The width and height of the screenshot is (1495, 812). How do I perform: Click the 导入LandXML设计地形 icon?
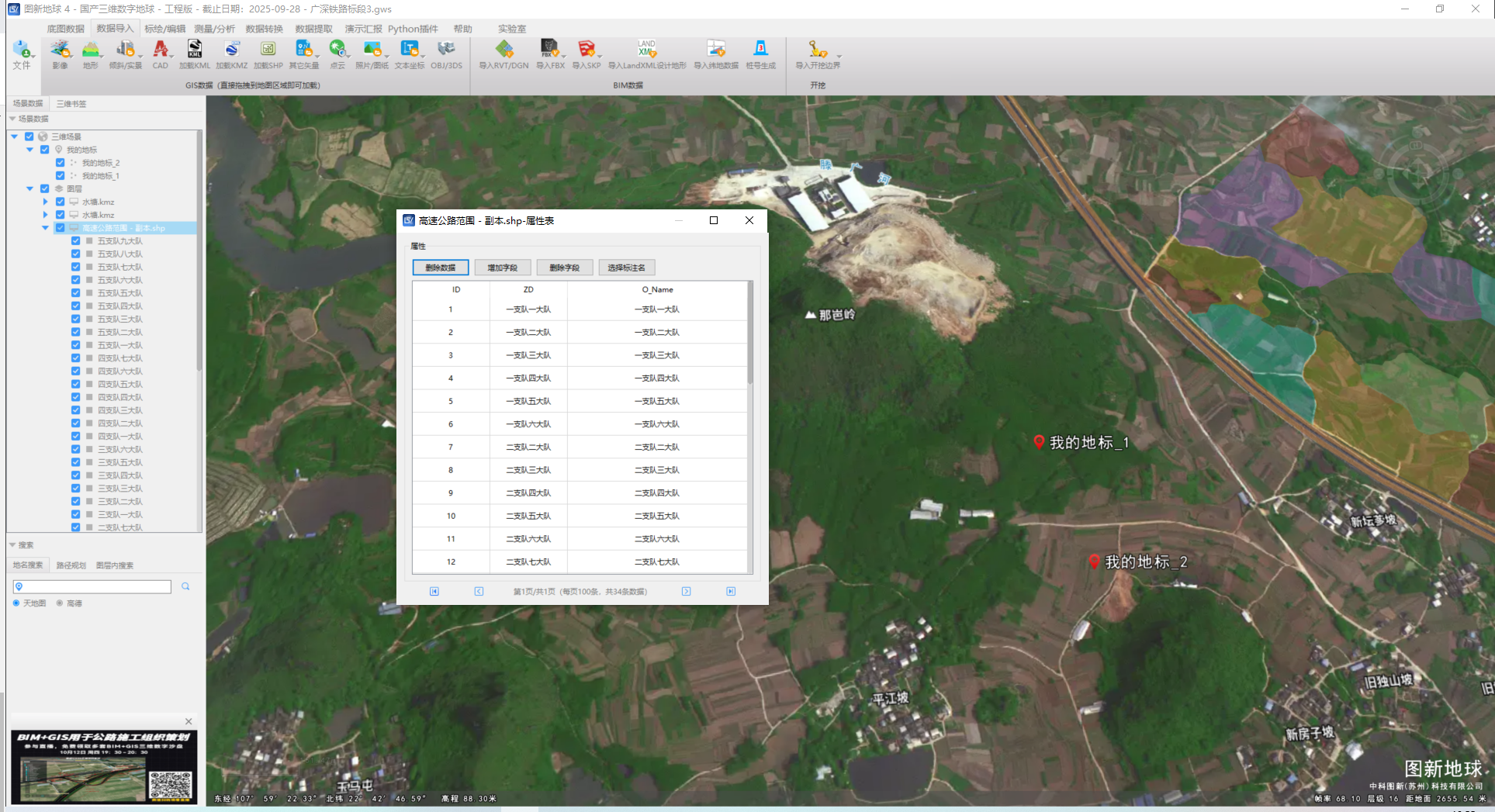647,50
